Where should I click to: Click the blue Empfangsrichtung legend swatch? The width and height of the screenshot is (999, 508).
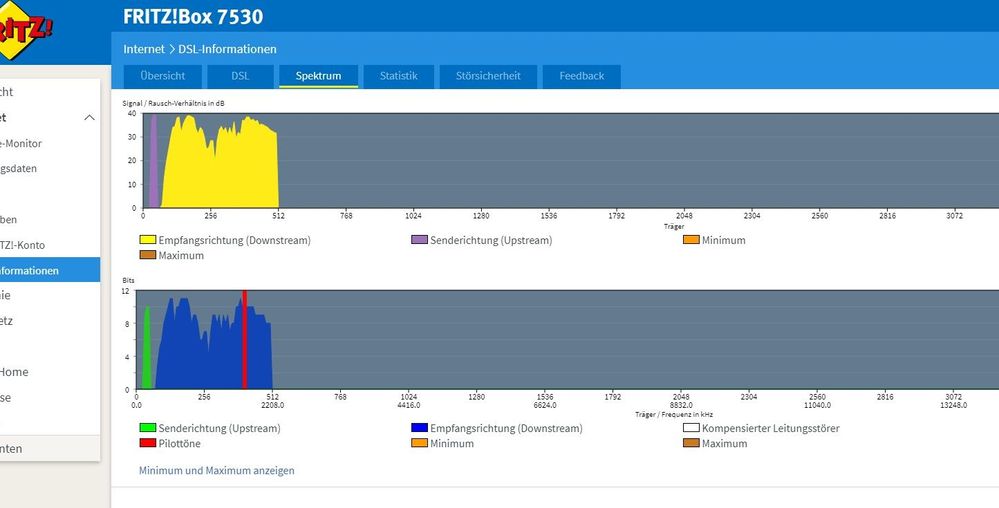point(419,428)
